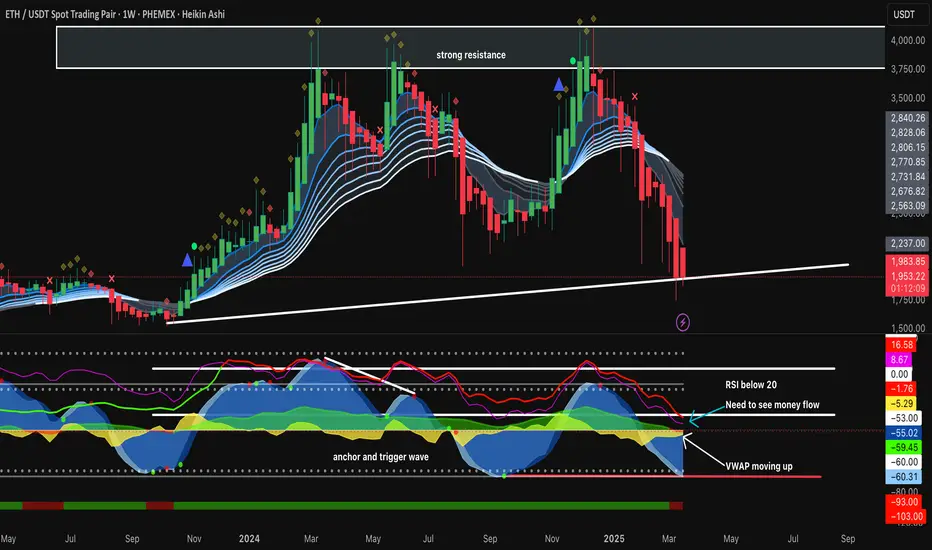Click the green dot marker inside the resistance zone

[572, 61]
